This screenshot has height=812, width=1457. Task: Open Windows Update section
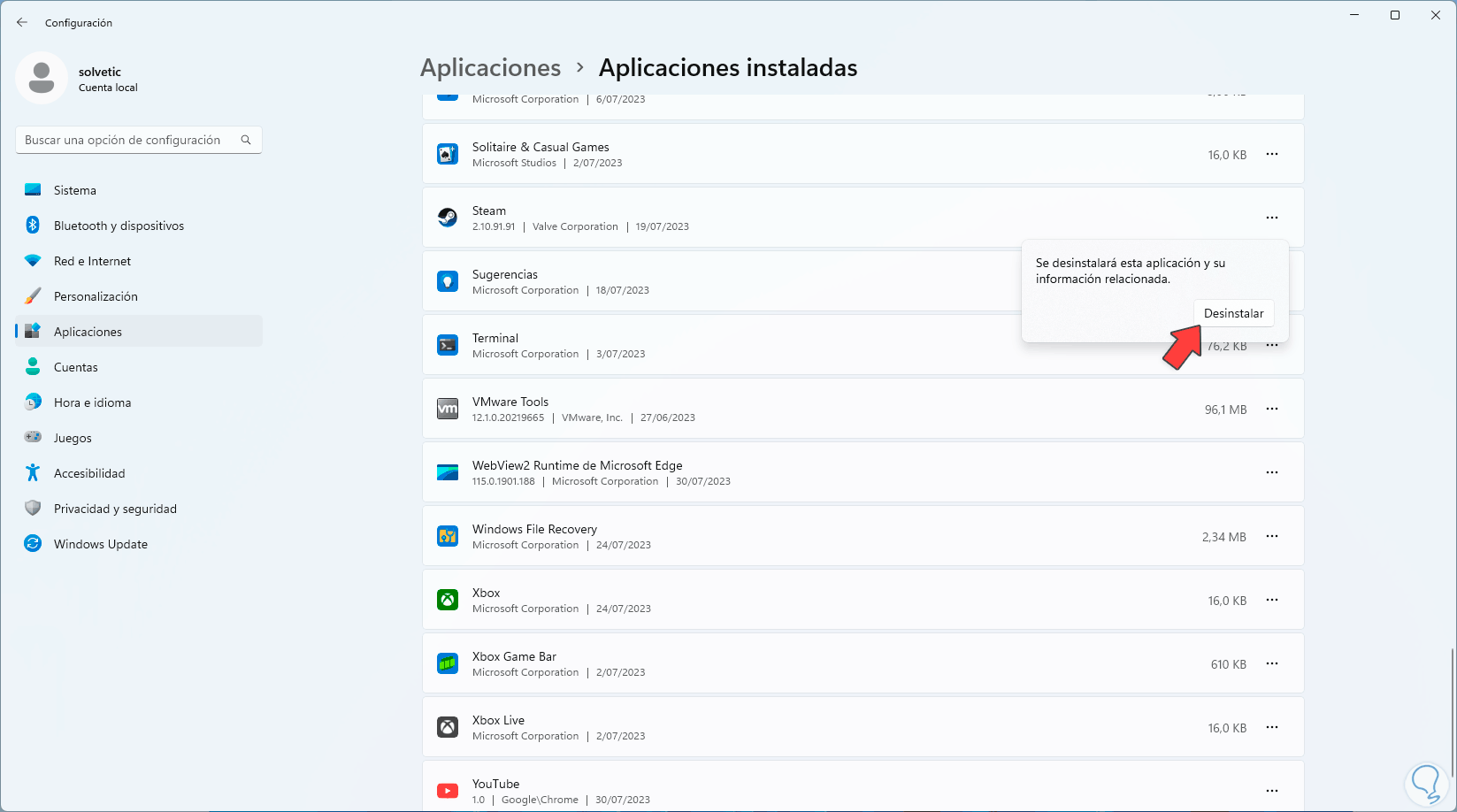[x=139, y=544]
